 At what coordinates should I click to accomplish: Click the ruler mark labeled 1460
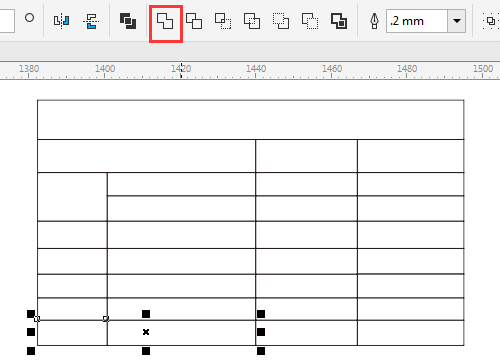pyautogui.click(x=332, y=69)
